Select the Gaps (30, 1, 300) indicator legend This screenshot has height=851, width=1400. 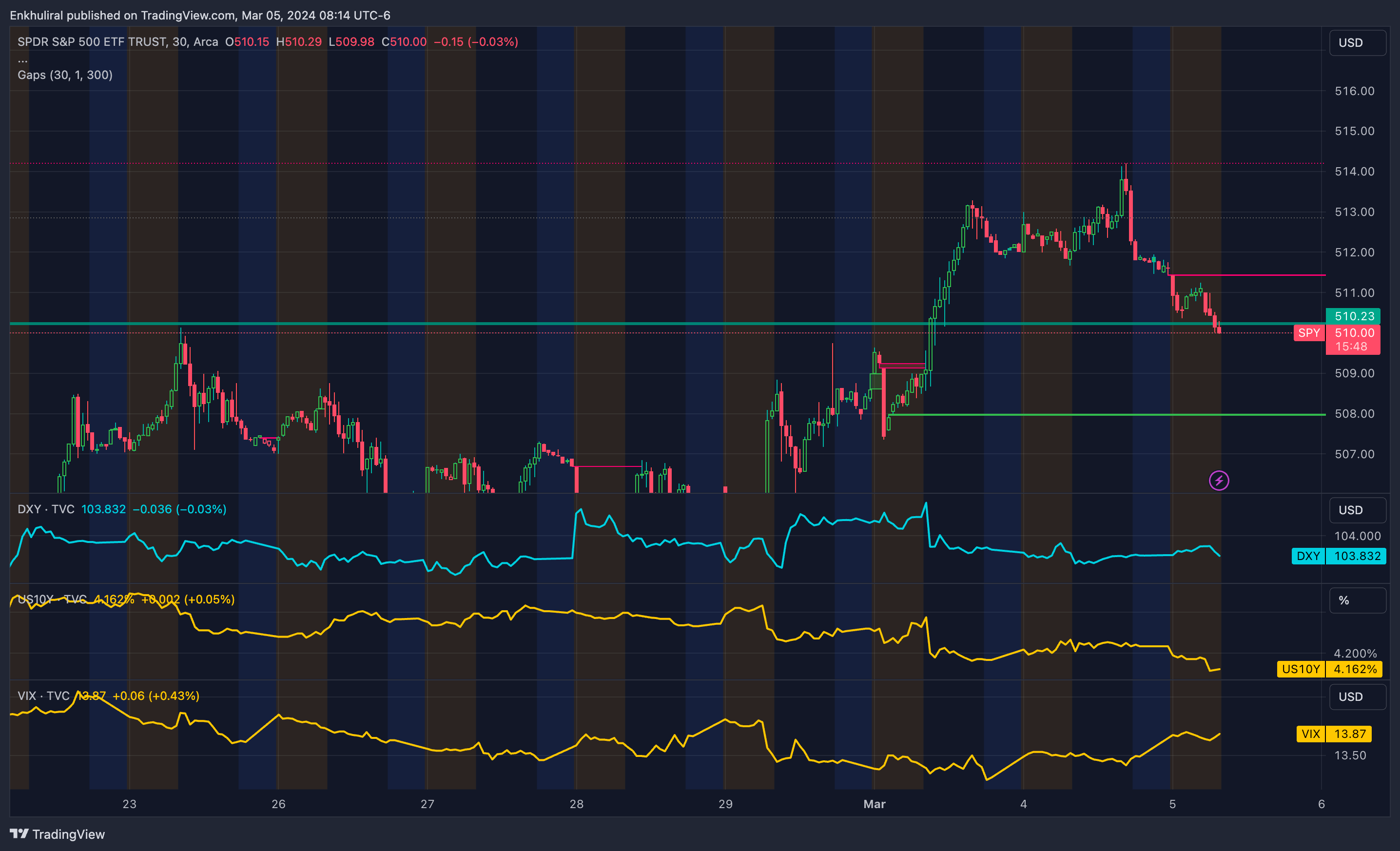coord(65,75)
